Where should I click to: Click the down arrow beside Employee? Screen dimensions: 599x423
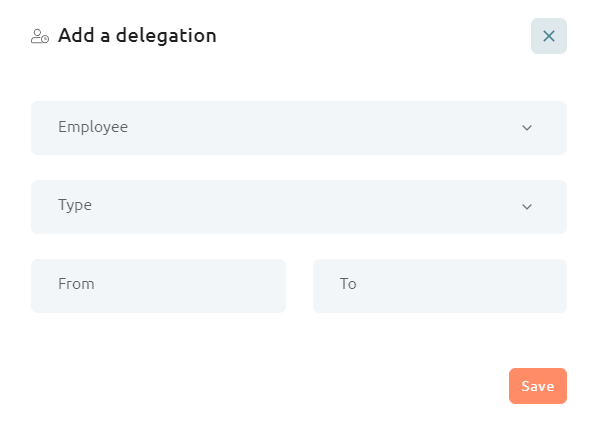pos(527,128)
